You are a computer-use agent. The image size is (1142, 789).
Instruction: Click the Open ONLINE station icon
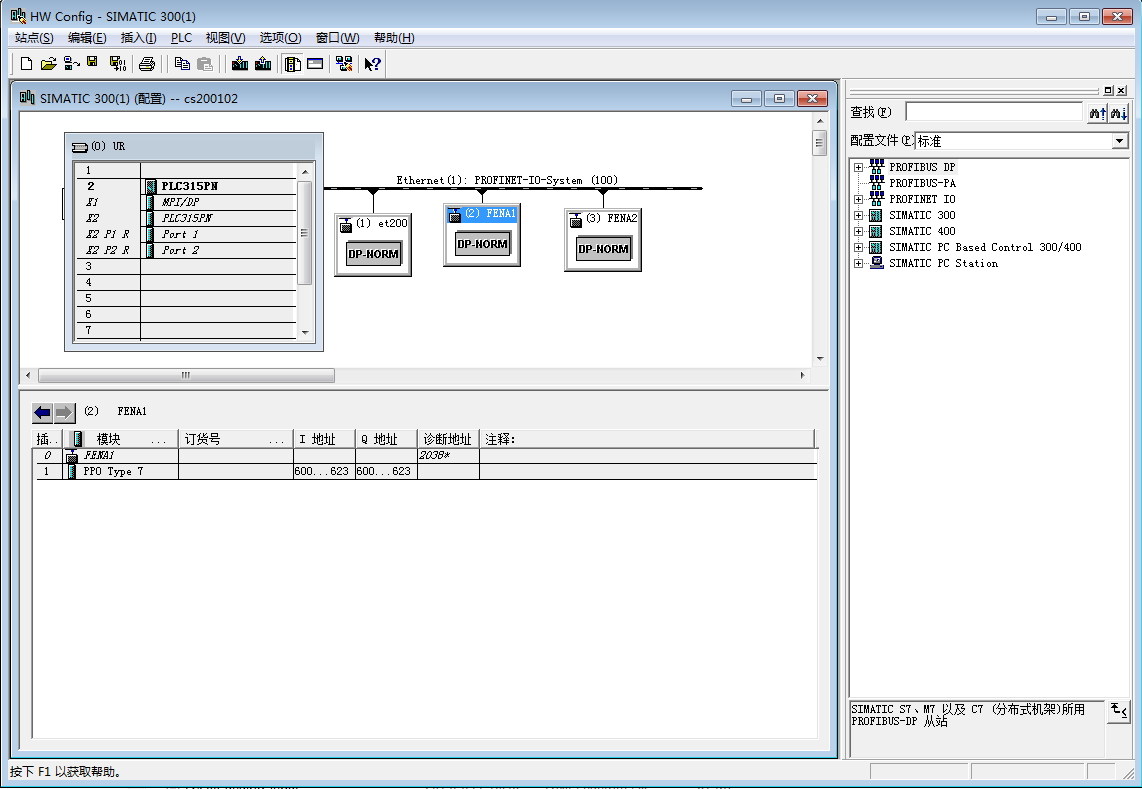(71, 64)
